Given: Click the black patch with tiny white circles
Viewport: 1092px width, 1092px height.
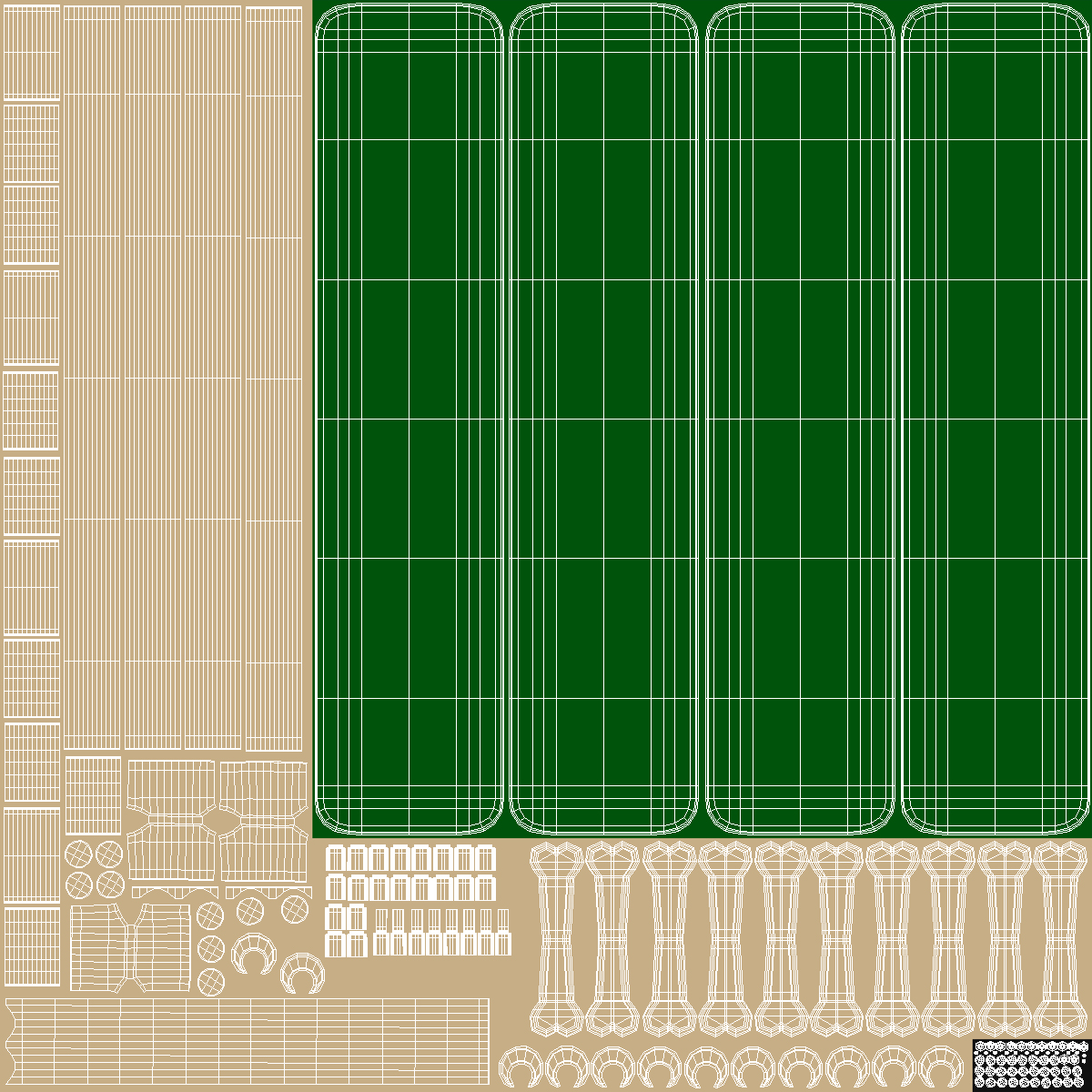Looking at the screenshot, I should tap(1031, 1064).
